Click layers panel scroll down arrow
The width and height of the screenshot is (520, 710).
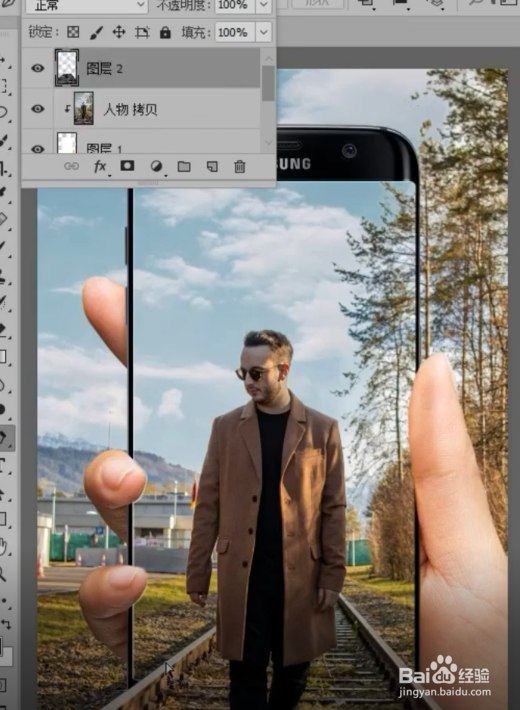[269, 143]
